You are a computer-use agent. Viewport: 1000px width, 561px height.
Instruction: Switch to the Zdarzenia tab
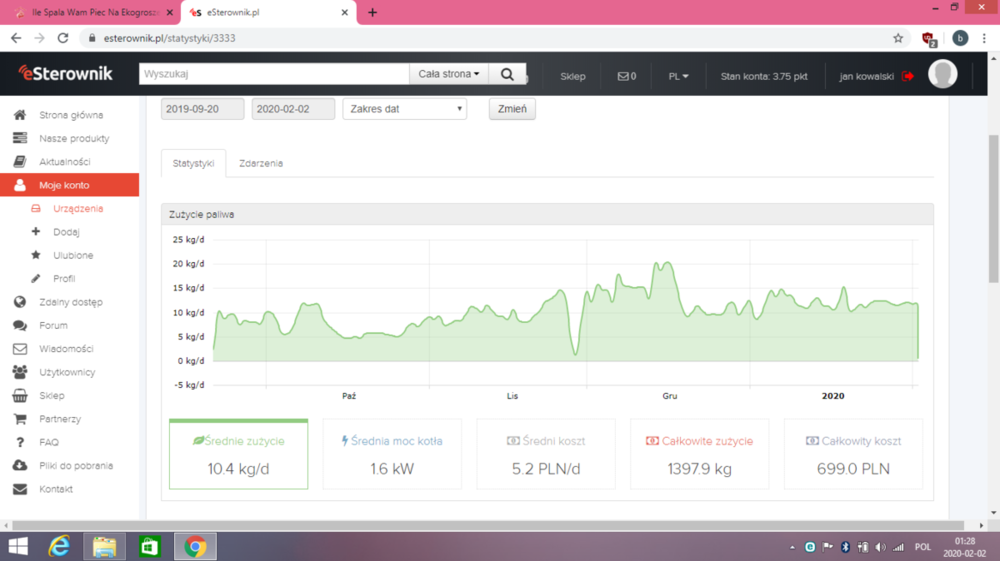pyautogui.click(x=261, y=163)
